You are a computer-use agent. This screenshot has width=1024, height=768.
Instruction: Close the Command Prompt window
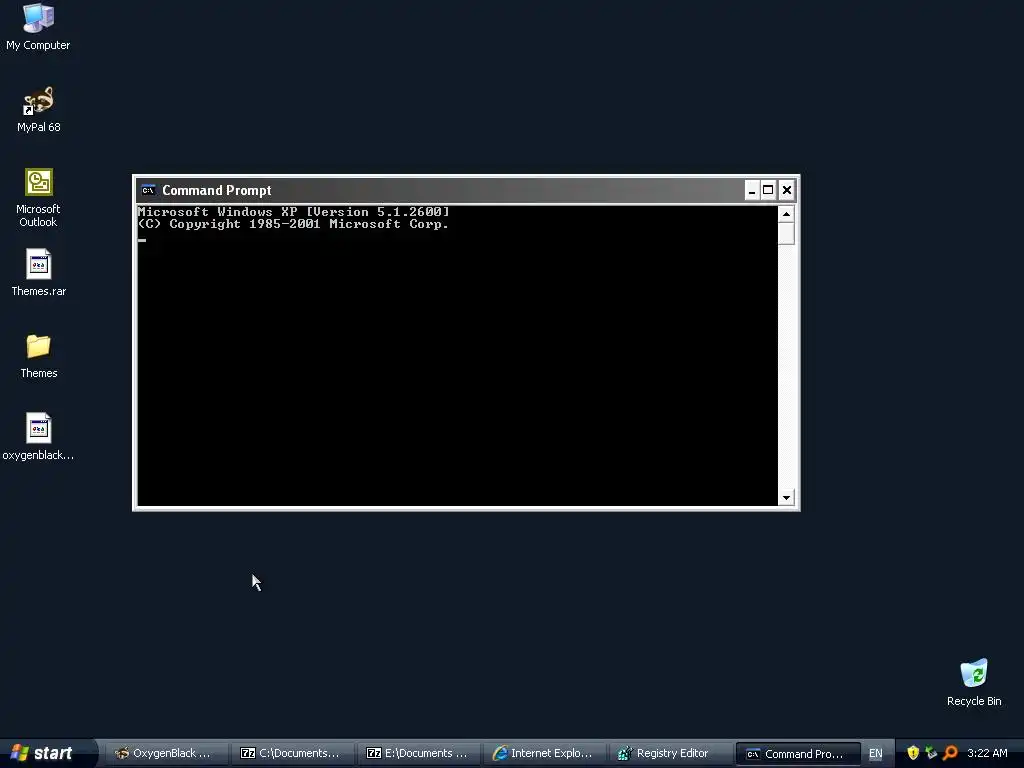787,190
